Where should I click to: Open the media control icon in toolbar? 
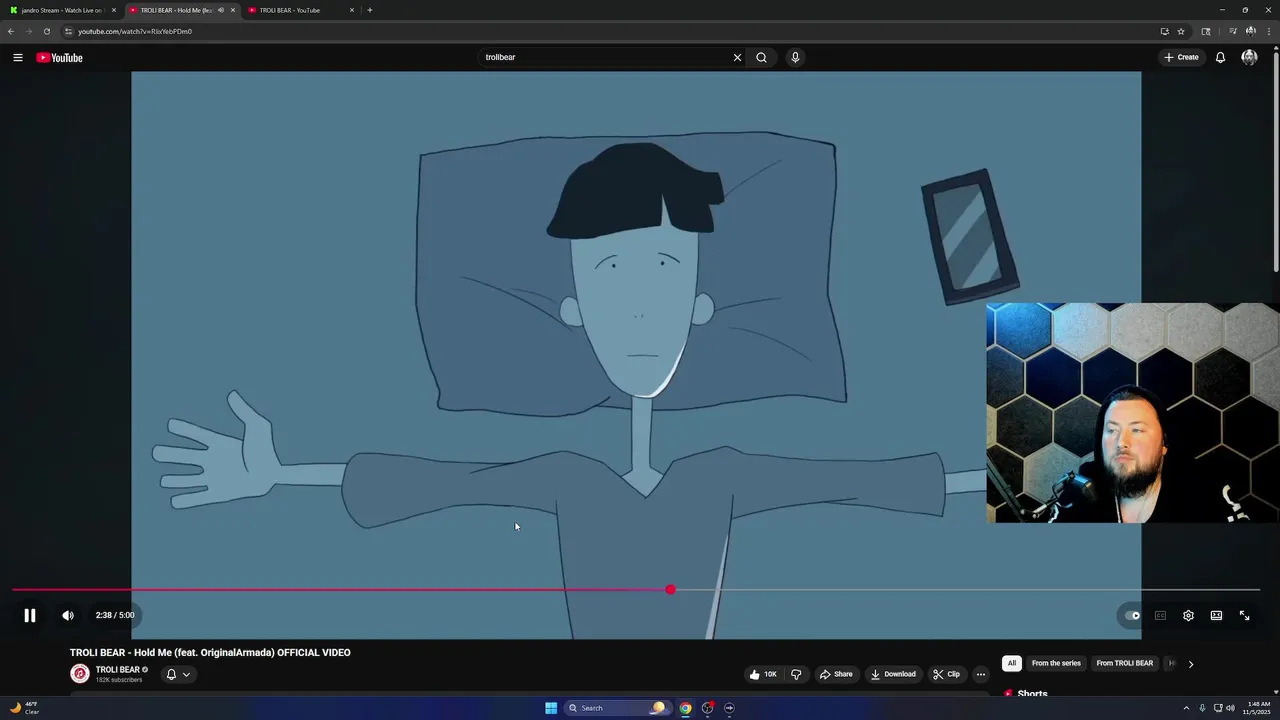click(1233, 31)
